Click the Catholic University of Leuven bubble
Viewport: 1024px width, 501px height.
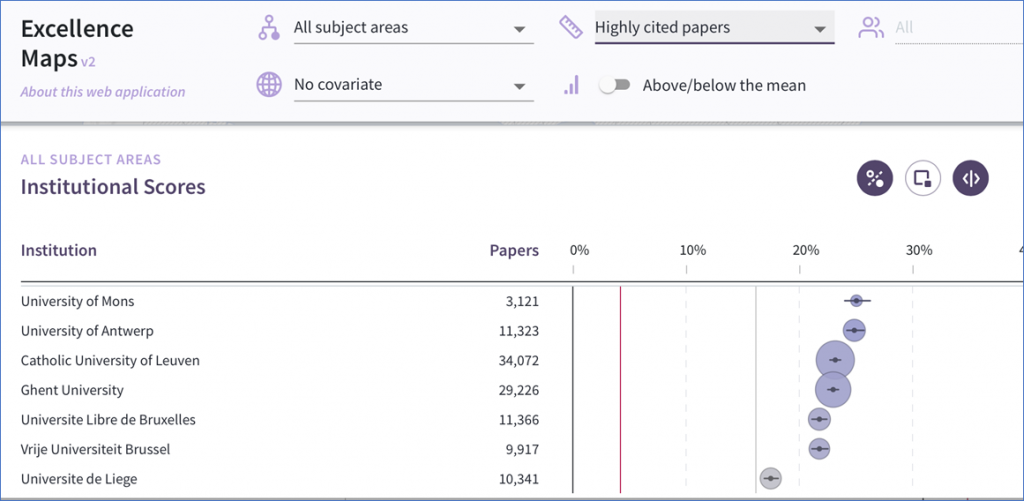835,360
